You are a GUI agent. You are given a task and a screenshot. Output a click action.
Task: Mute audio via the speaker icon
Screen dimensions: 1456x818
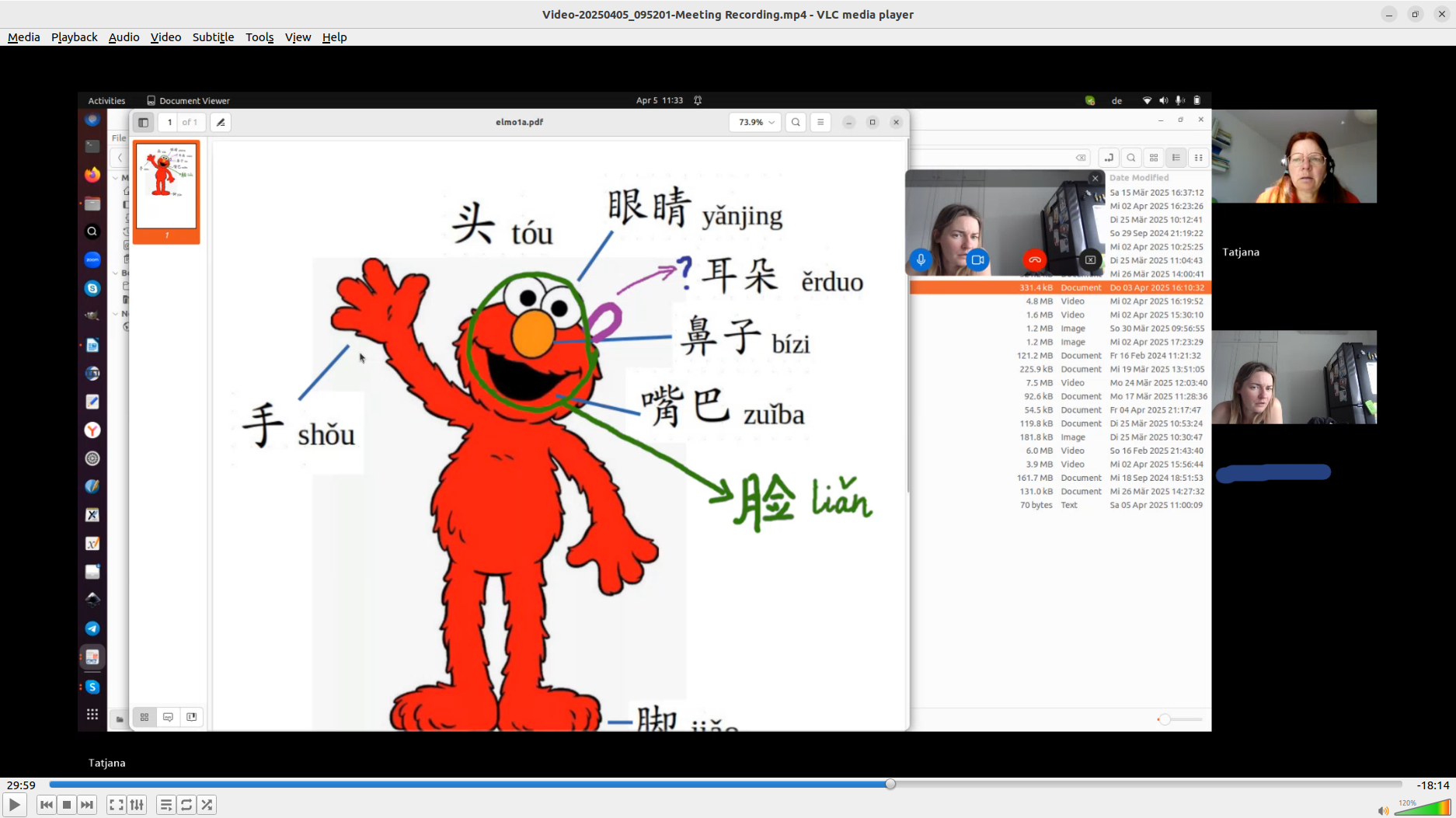coord(1383,810)
